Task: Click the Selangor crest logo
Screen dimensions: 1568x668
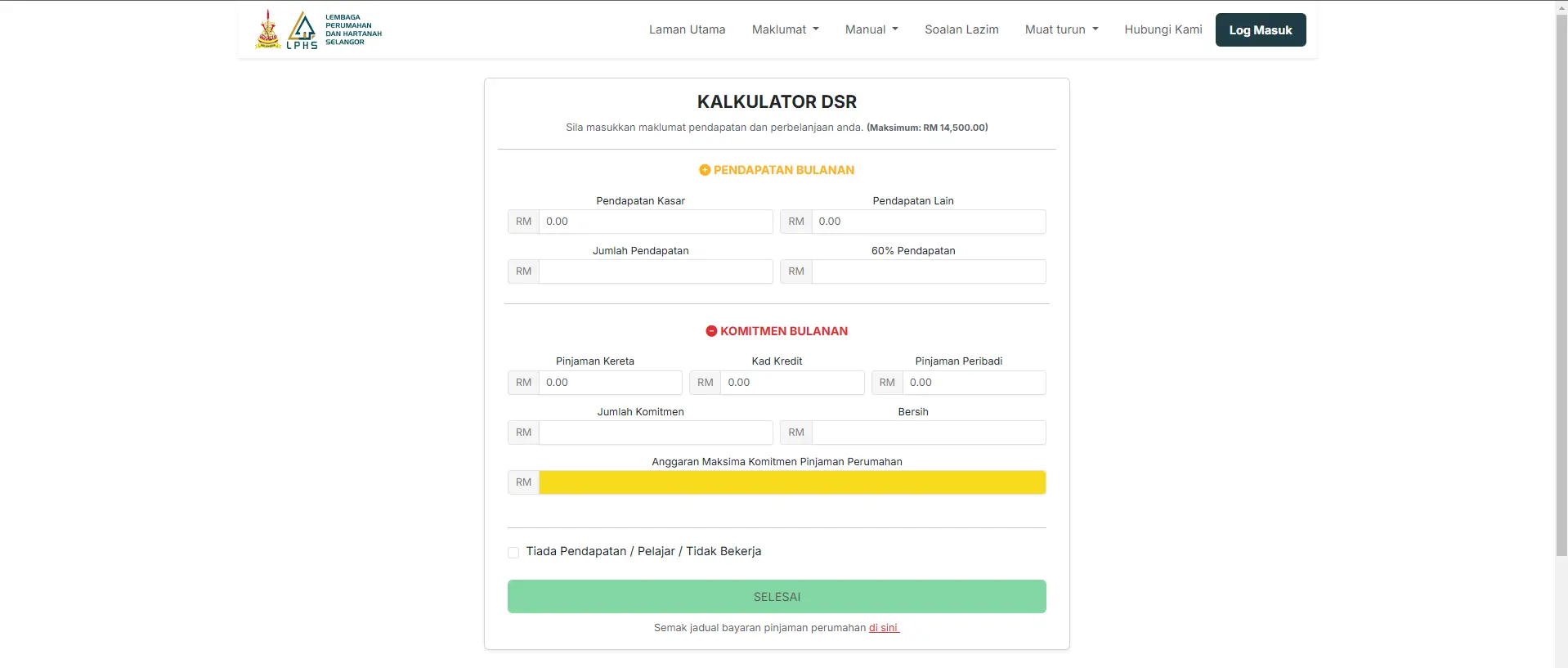Action: coord(267,29)
